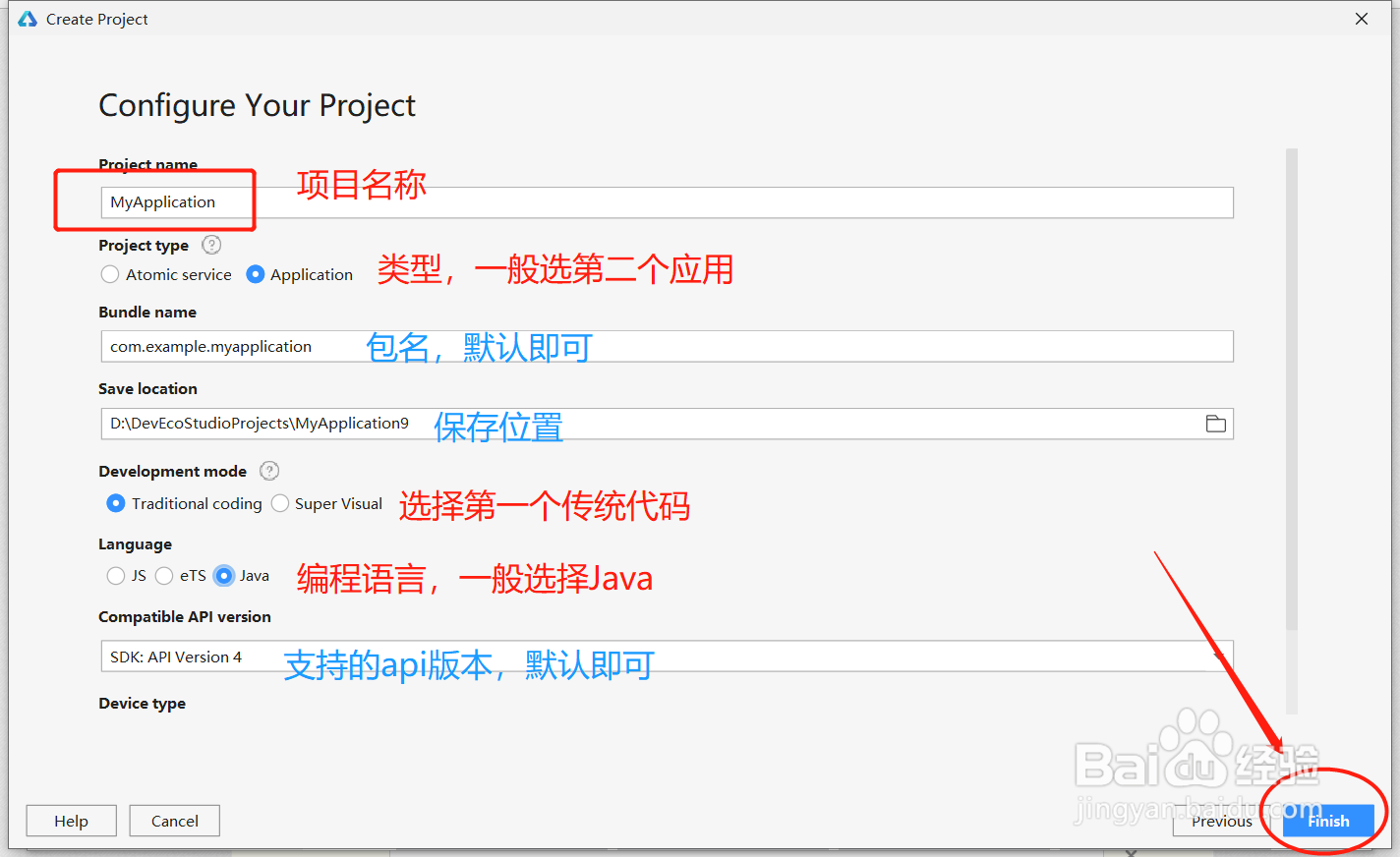Click the Bundle name label
1400x857 pixels.
click(147, 313)
